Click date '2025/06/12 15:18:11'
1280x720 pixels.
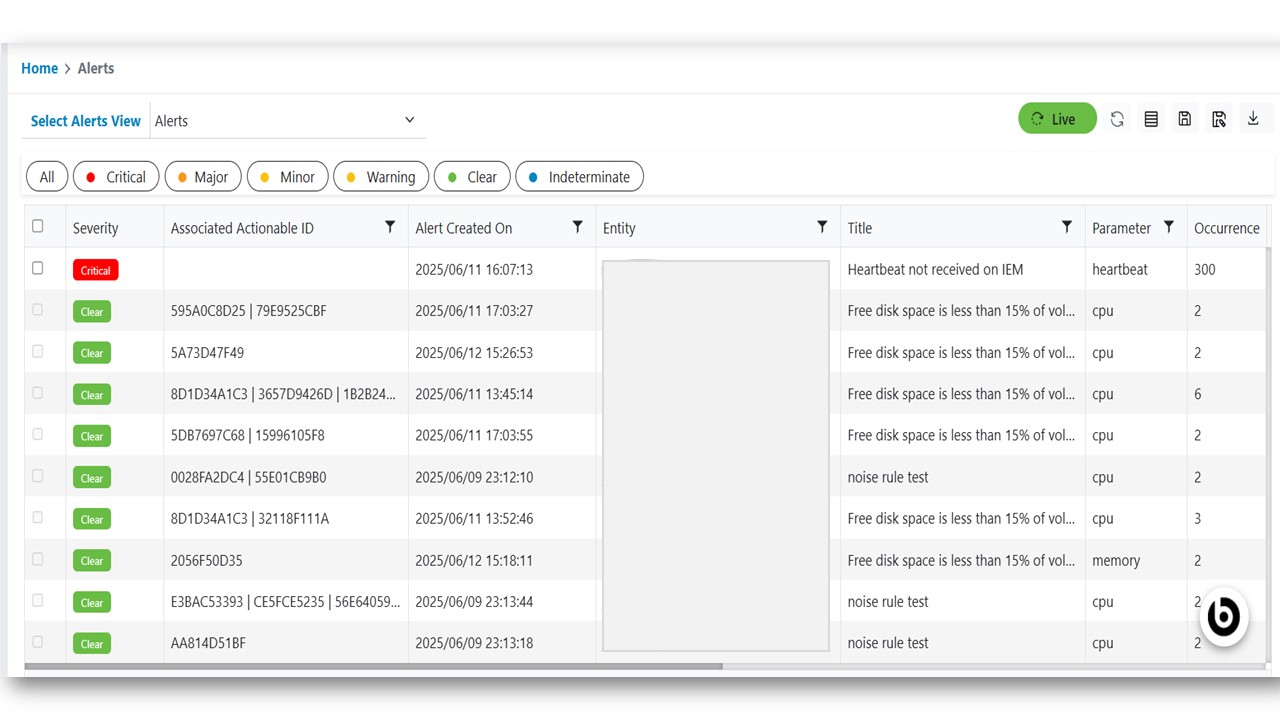coord(474,561)
